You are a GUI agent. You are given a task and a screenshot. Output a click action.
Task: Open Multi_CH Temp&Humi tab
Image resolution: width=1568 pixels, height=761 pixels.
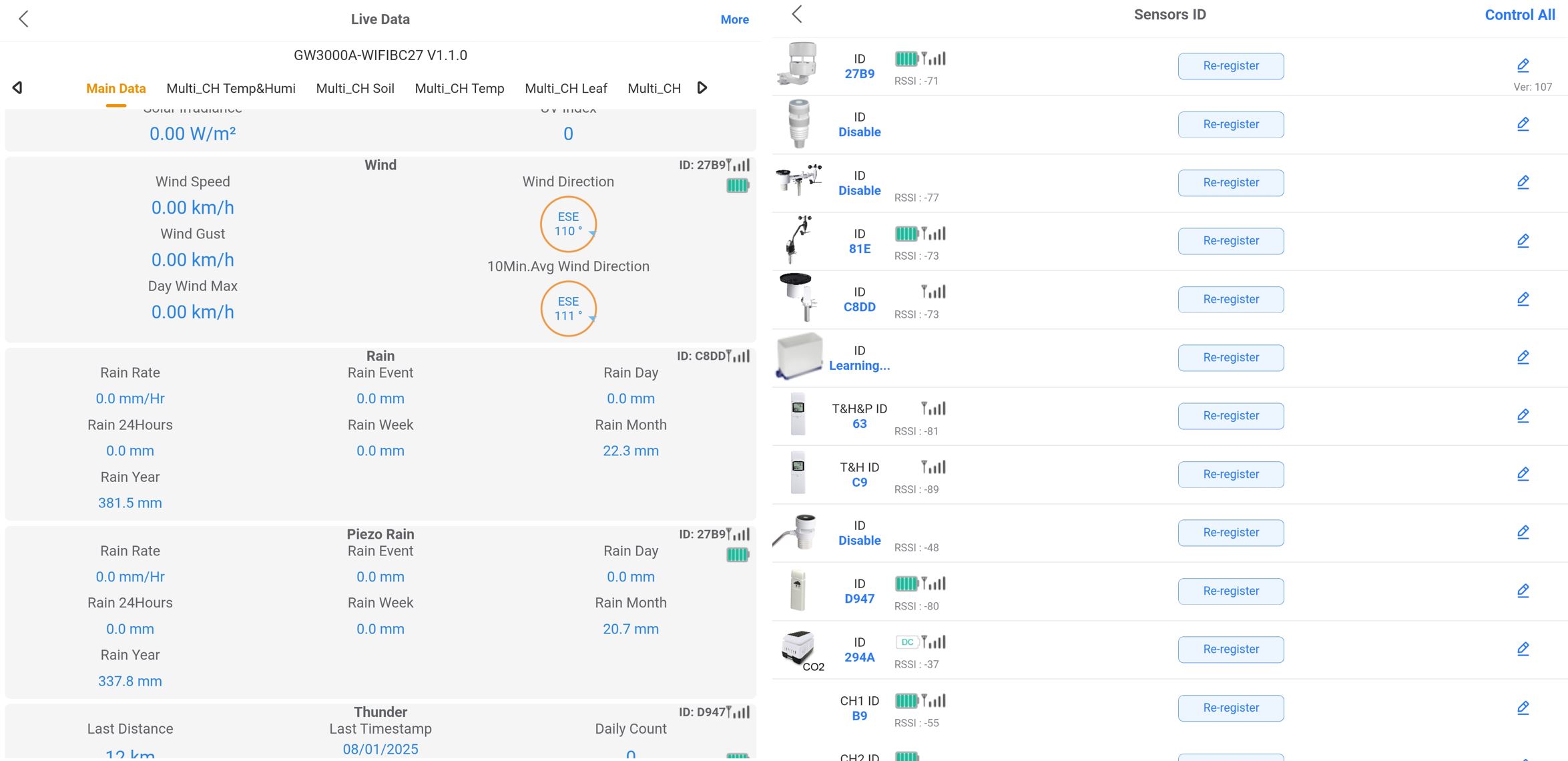(231, 88)
